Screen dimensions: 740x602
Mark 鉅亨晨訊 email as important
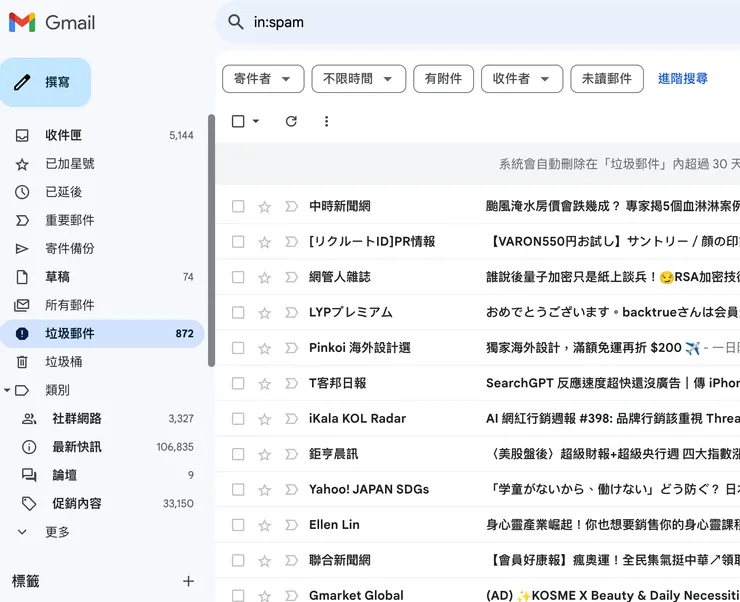(292, 454)
